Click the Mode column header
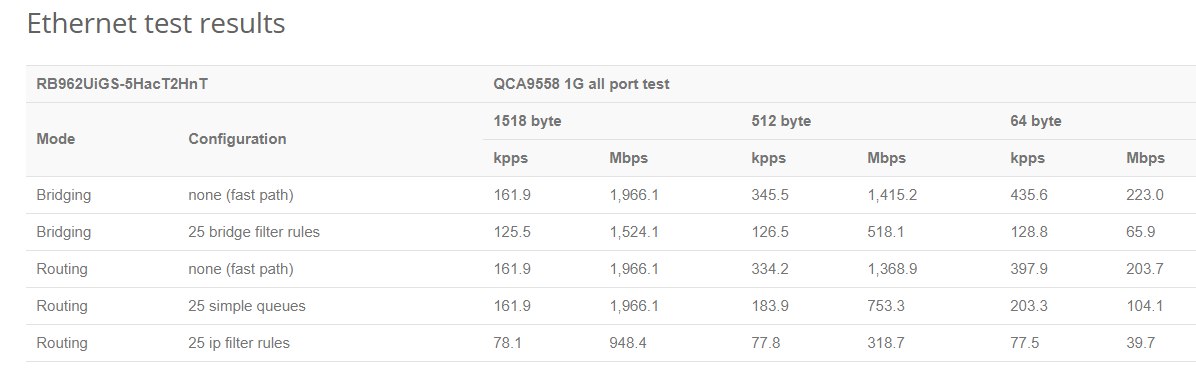 point(56,139)
